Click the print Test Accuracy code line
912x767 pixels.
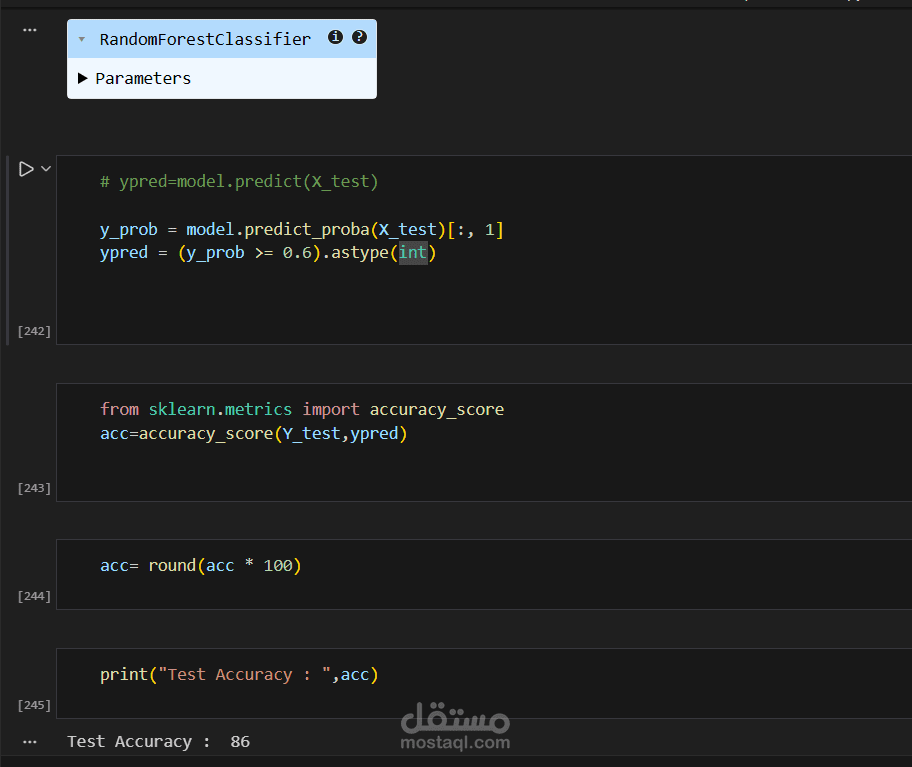point(239,675)
